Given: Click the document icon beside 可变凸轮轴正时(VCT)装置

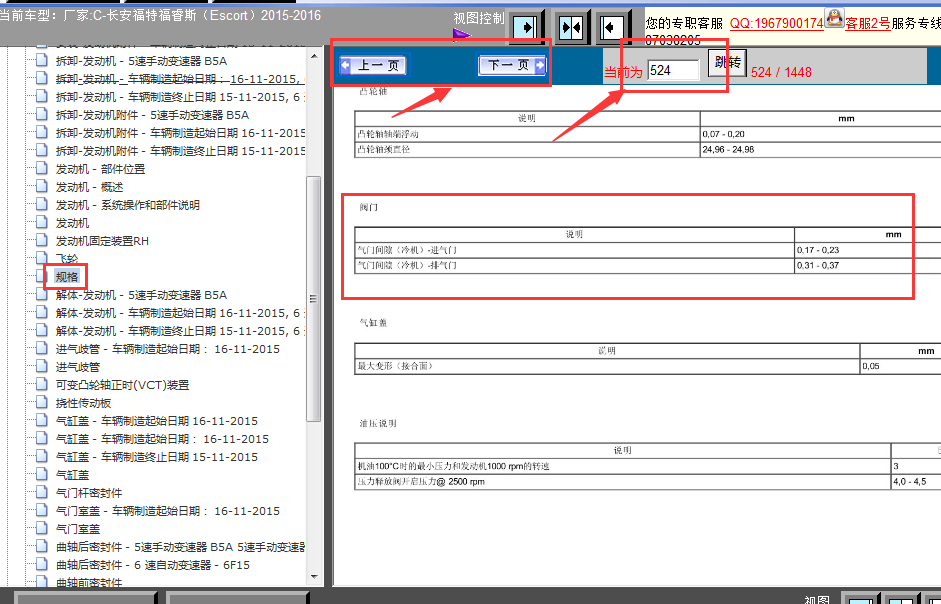Looking at the screenshot, I should tap(41, 384).
